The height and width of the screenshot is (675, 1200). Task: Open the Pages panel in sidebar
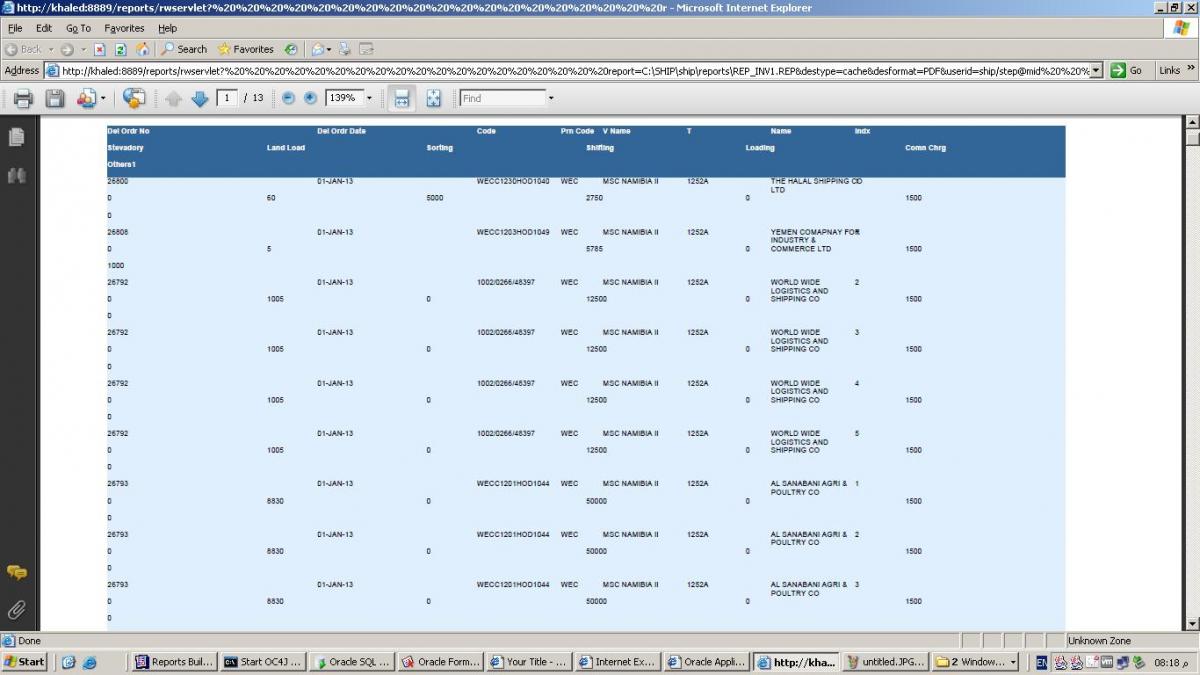point(16,138)
